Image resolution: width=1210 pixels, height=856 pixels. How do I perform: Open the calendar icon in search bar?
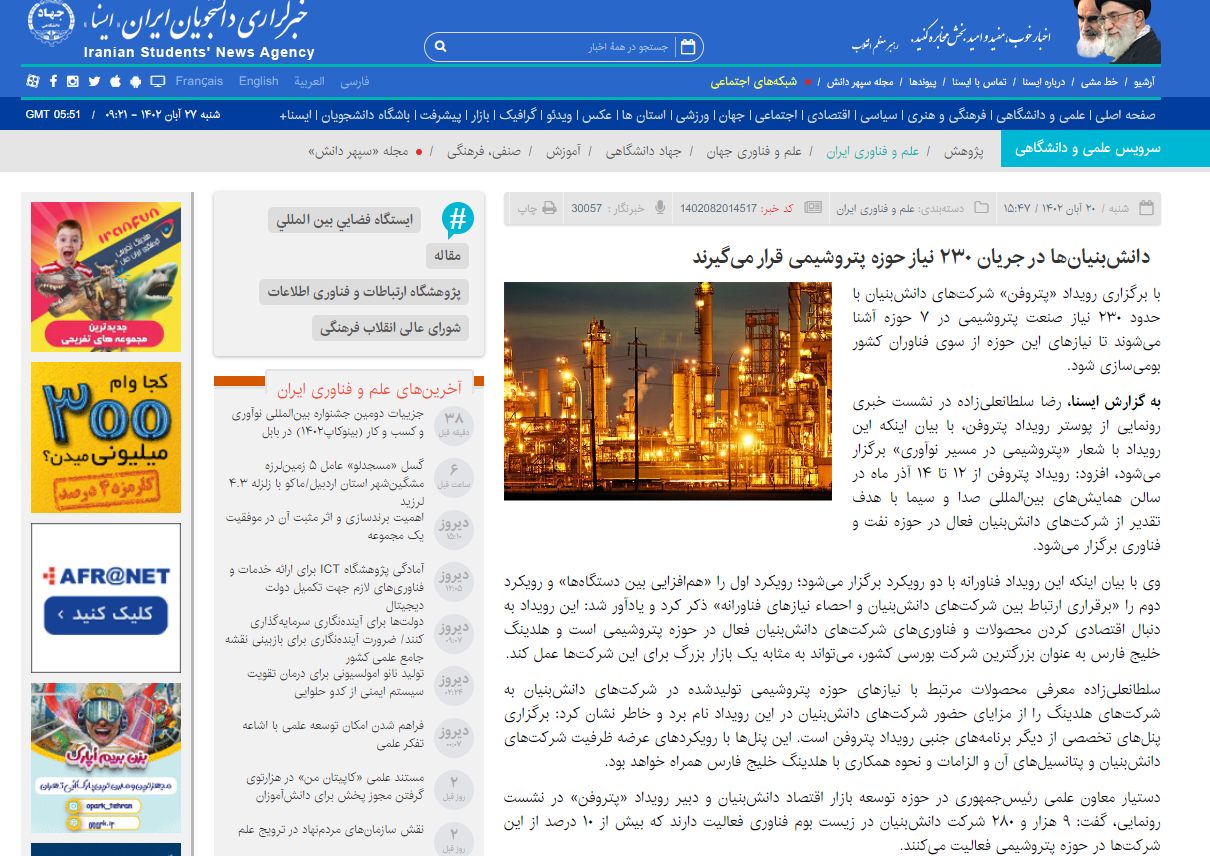[x=687, y=47]
